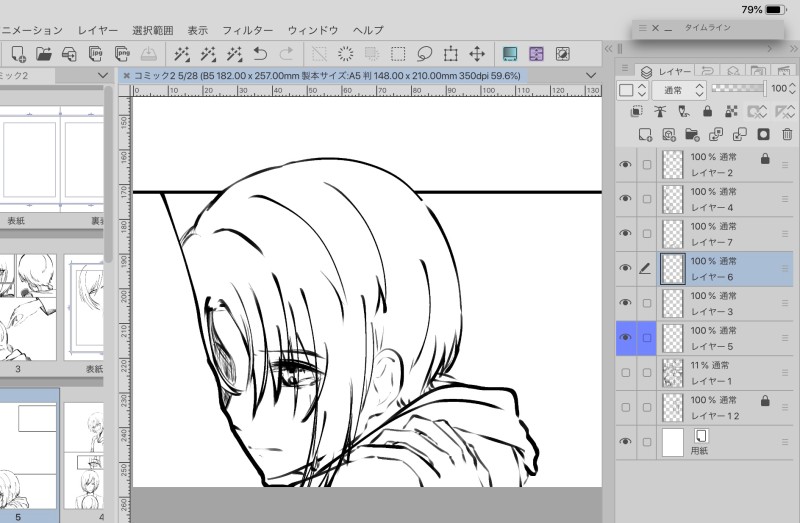The width and height of the screenshot is (800, 523).
Task: Open the フィルター menu
Action: coord(247,30)
